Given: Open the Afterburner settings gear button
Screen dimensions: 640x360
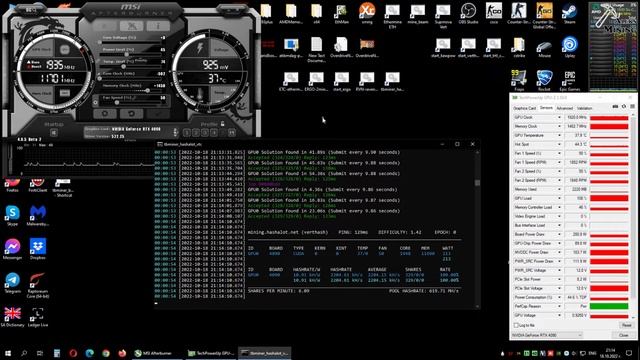Looking at the screenshot, I should pyautogui.click(x=105, y=113).
